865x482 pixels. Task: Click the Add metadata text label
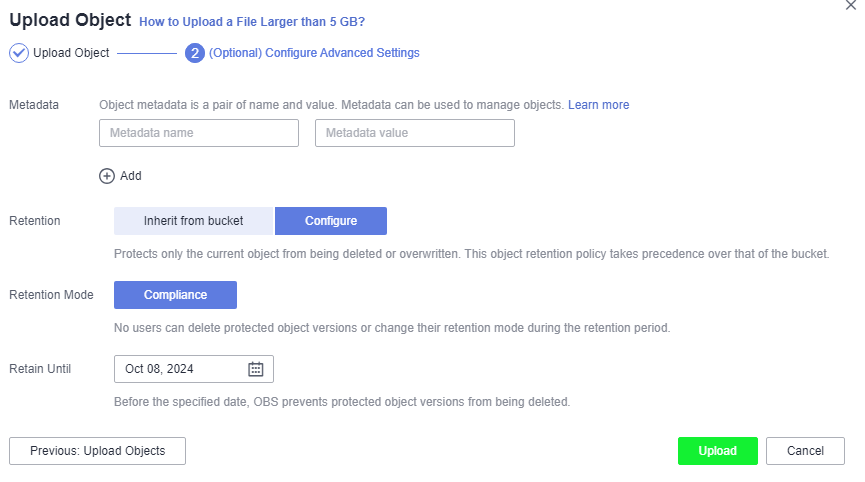pyautogui.click(x=131, y=176)
